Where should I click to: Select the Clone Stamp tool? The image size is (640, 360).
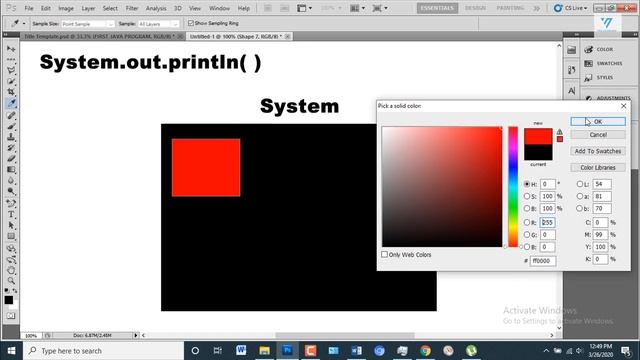click(x=11, y=137)
